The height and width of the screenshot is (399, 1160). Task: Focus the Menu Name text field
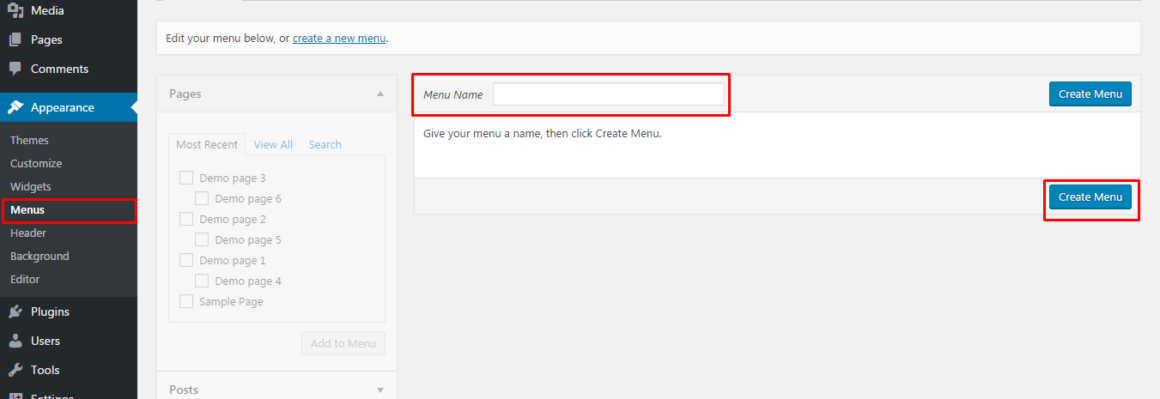pyautogui.click(x=609, y=94)
